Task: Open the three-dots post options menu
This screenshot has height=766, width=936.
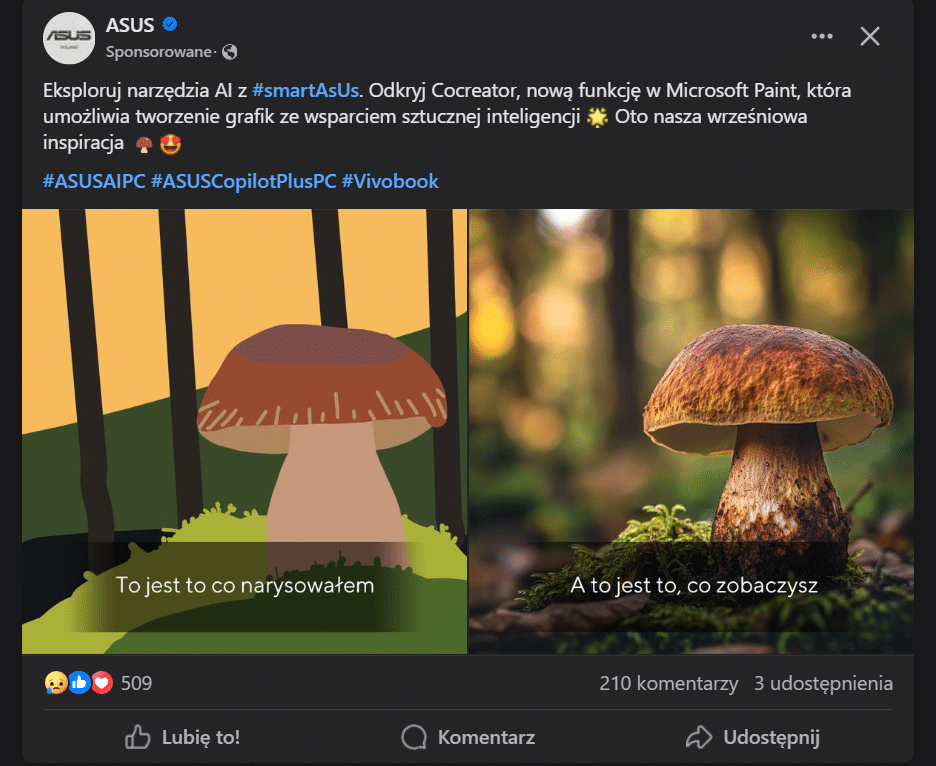Action: (822, 37)
